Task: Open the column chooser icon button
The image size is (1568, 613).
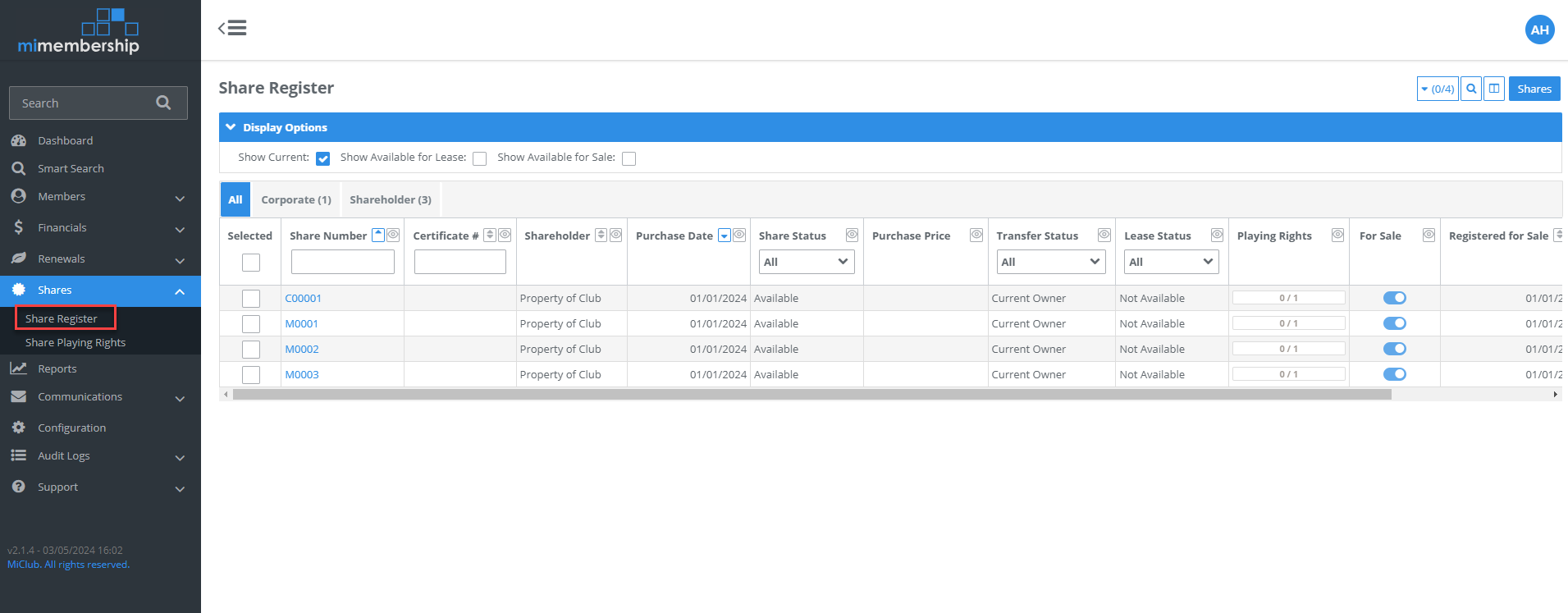Action: pyautogui.click(x=1494, y=89)
